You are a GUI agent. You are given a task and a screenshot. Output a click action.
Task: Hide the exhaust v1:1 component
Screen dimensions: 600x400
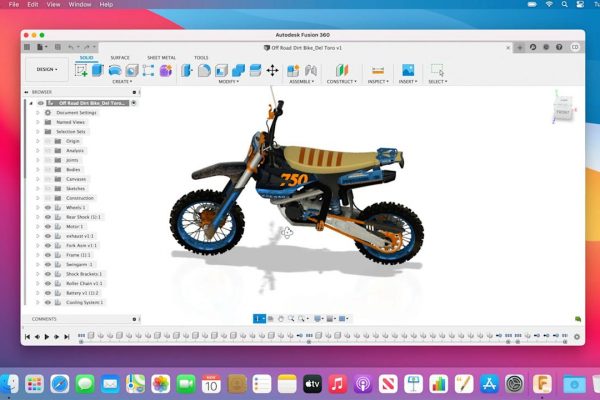[48, 236]
